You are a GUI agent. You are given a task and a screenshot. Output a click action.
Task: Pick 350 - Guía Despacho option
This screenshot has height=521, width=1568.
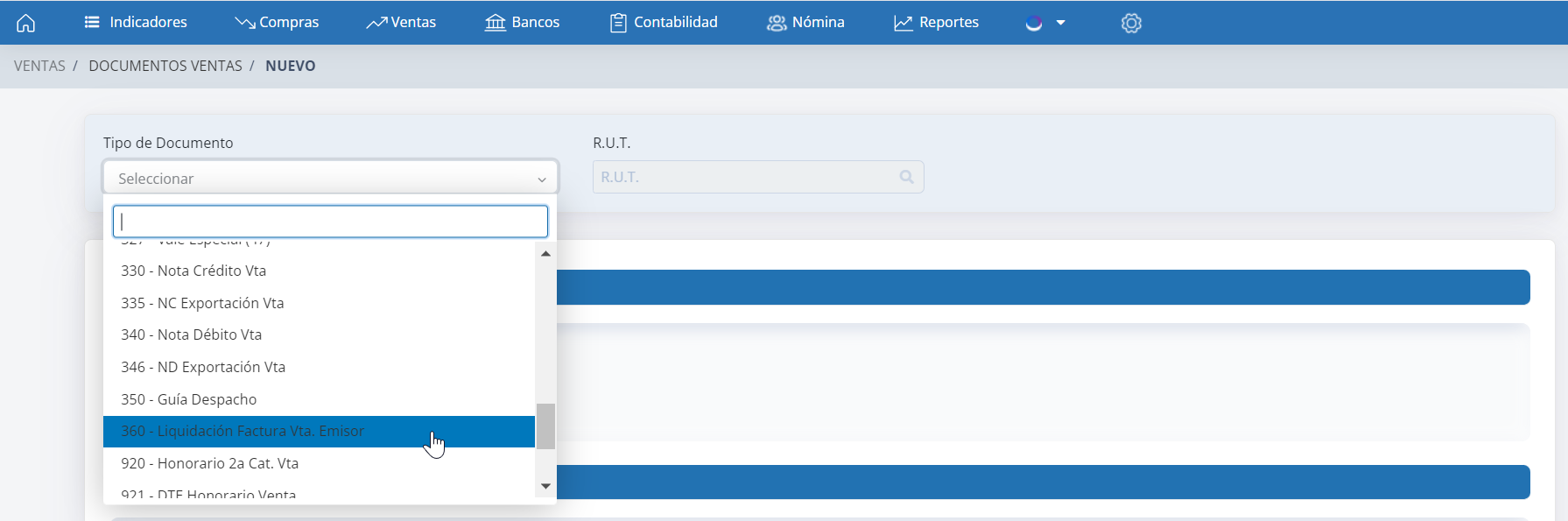click(189, 399)
